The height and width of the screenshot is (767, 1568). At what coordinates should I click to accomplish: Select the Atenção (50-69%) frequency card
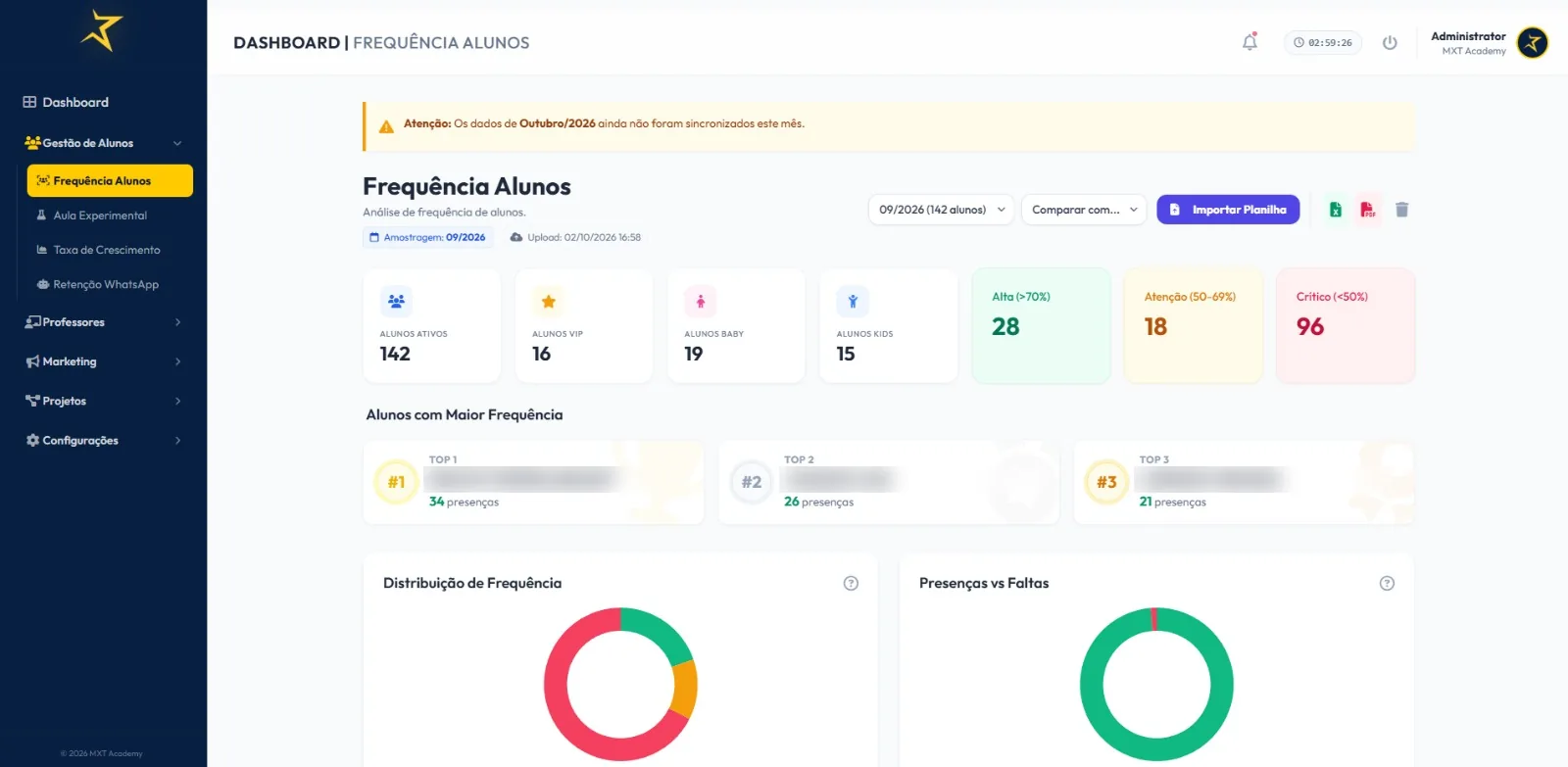[1193, 325]
